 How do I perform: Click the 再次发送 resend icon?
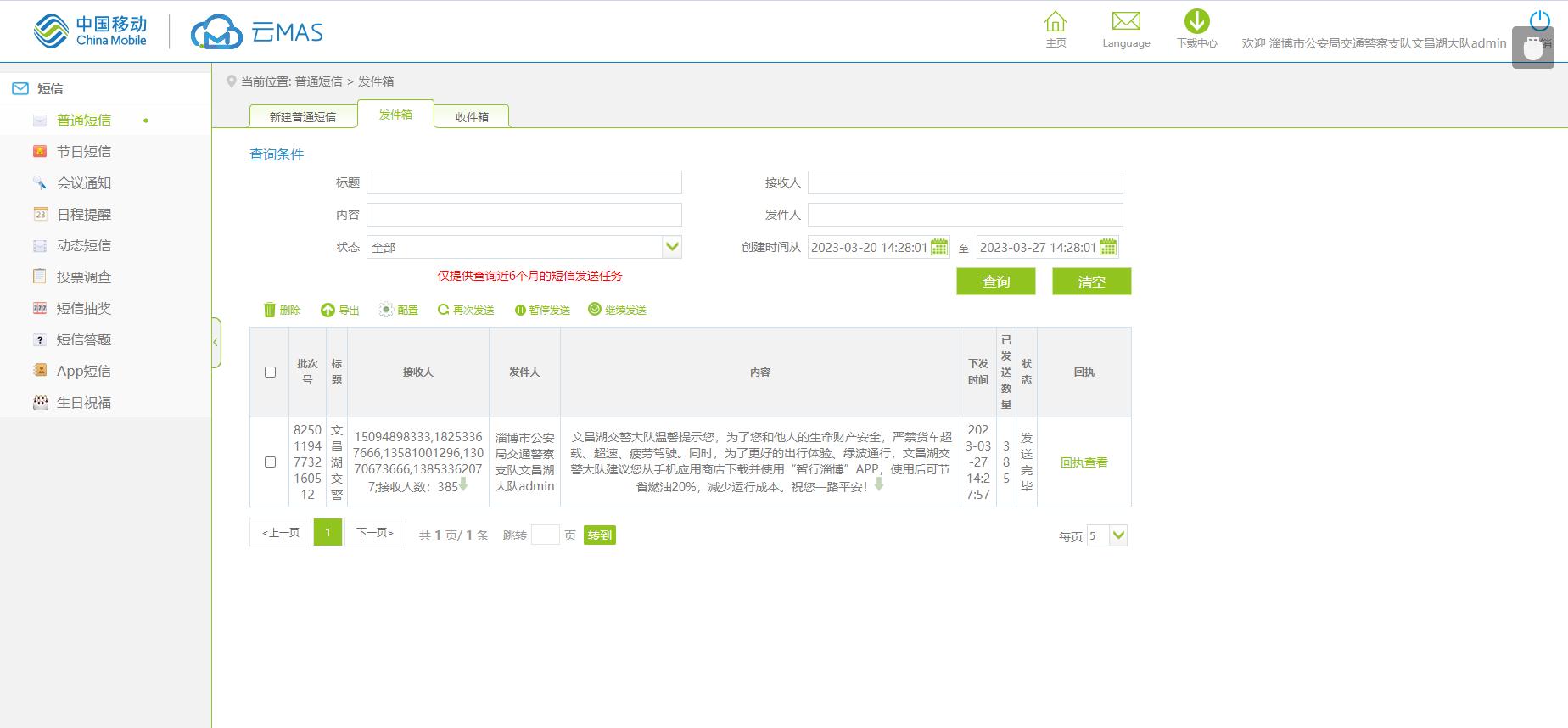443,310
